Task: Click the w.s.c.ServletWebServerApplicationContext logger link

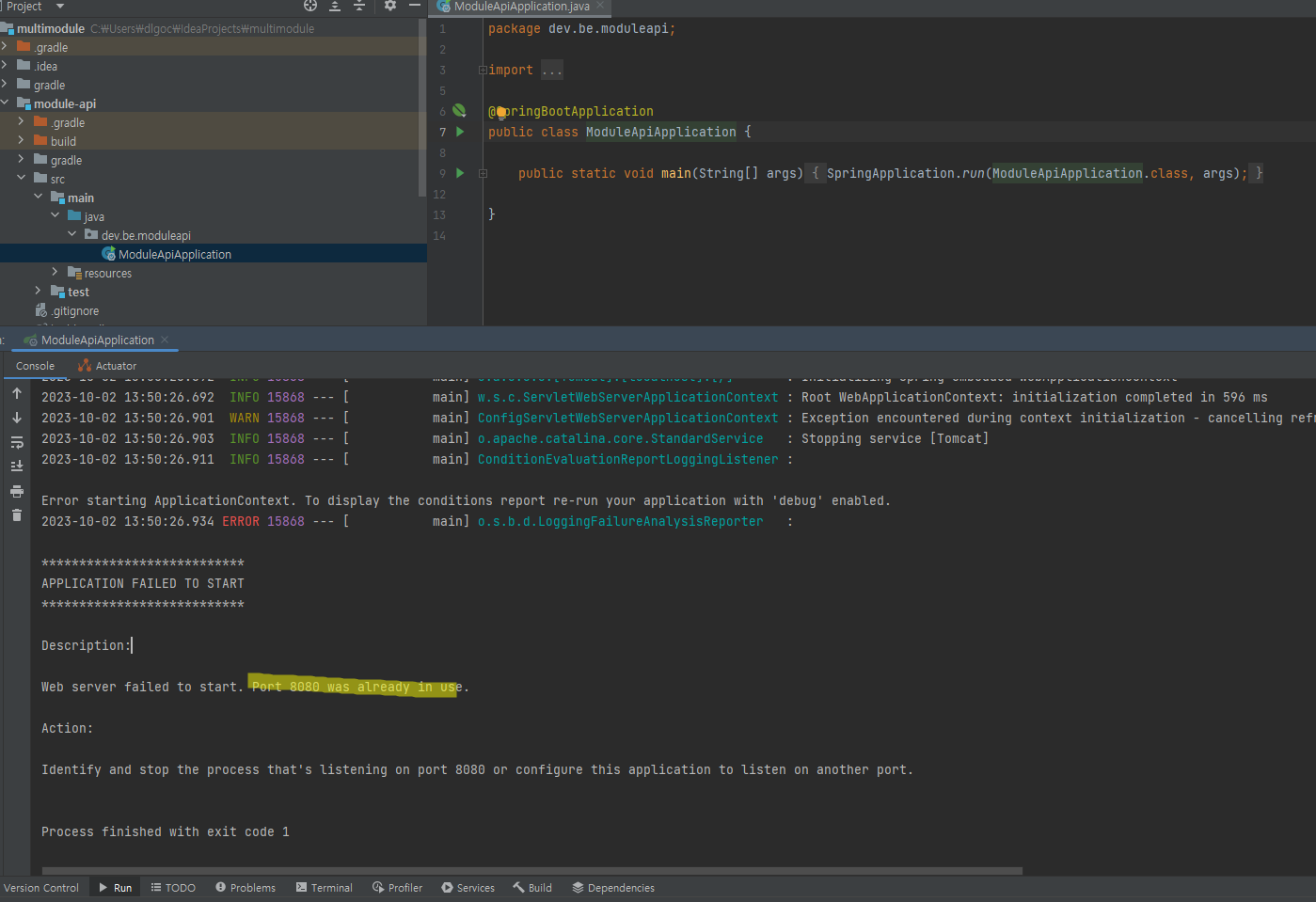Action: coord(627,397)
